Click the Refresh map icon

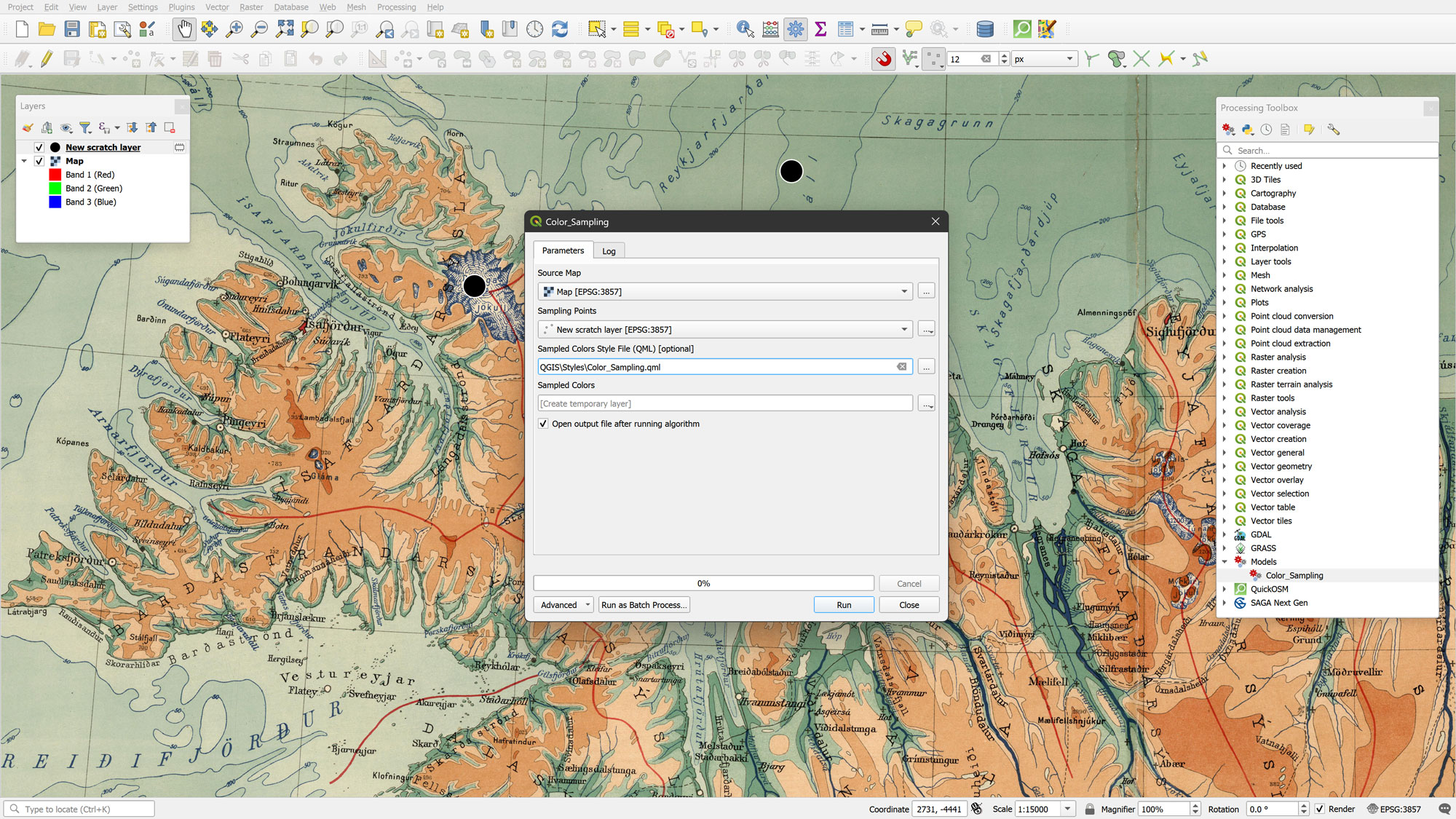click(560, 29)
